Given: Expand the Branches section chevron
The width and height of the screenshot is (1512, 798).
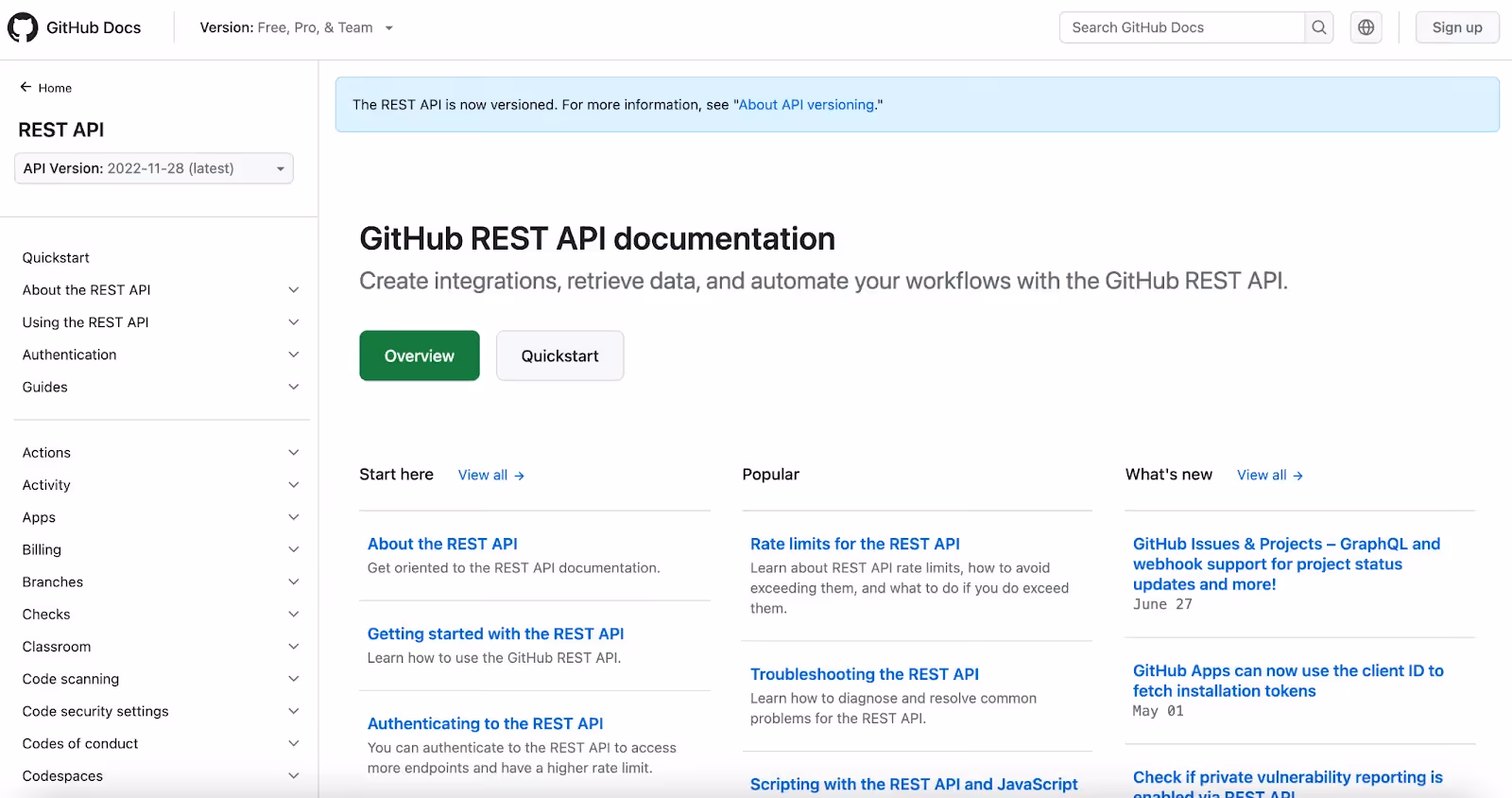Looking at the screenshot, I should [x=294, y=581].
